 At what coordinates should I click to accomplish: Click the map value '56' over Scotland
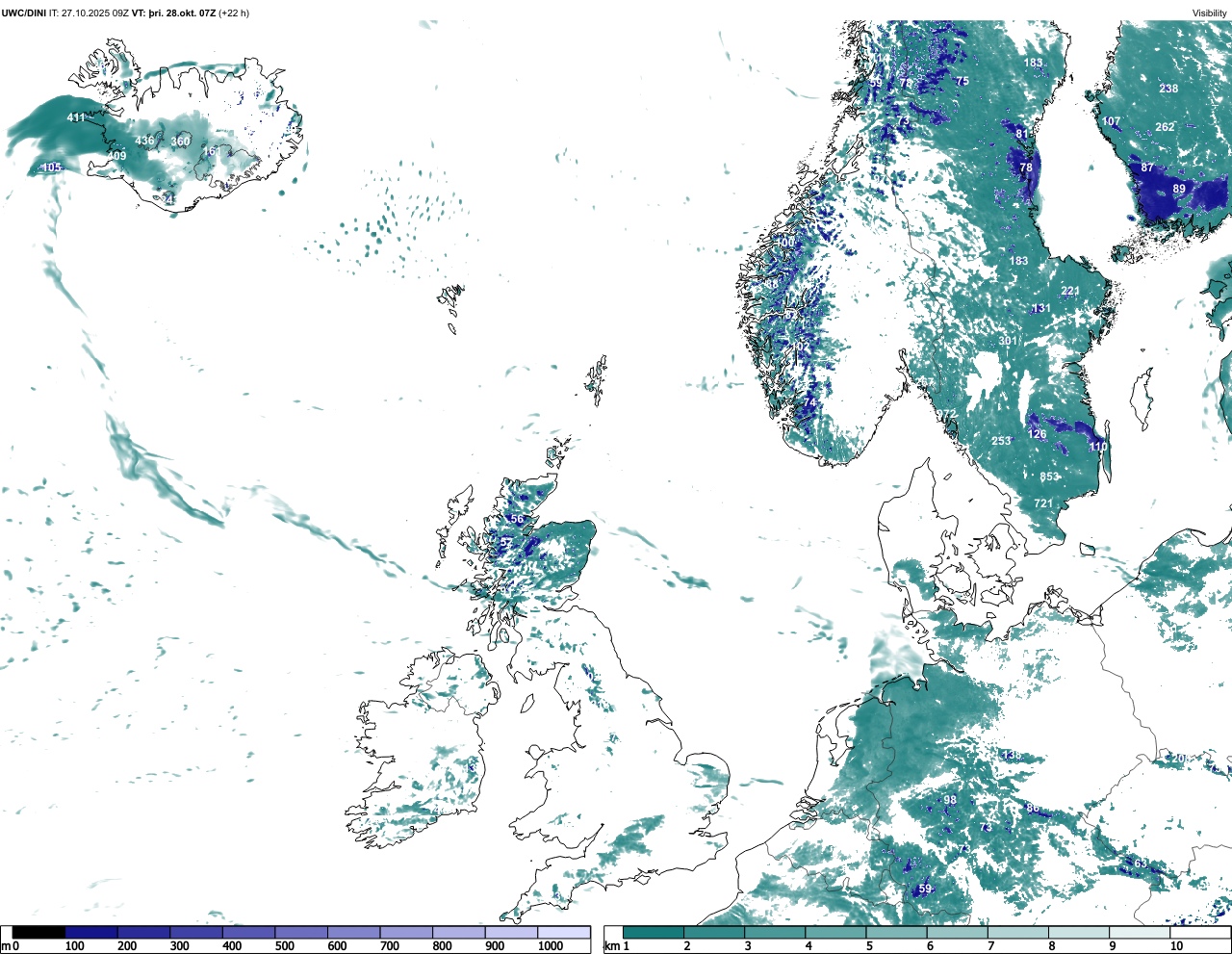point(517,519)
